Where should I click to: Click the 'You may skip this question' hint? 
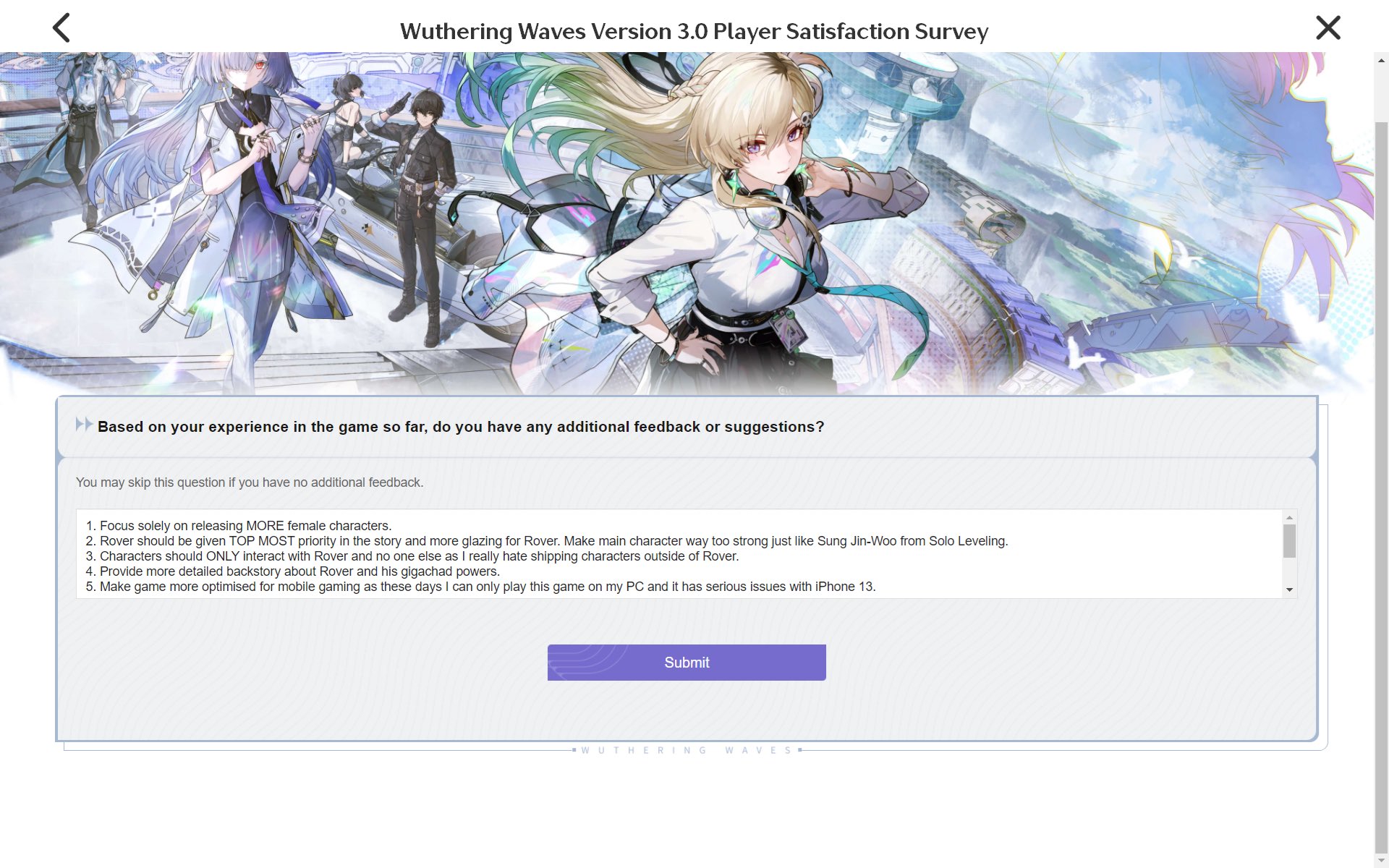(250, 482)
